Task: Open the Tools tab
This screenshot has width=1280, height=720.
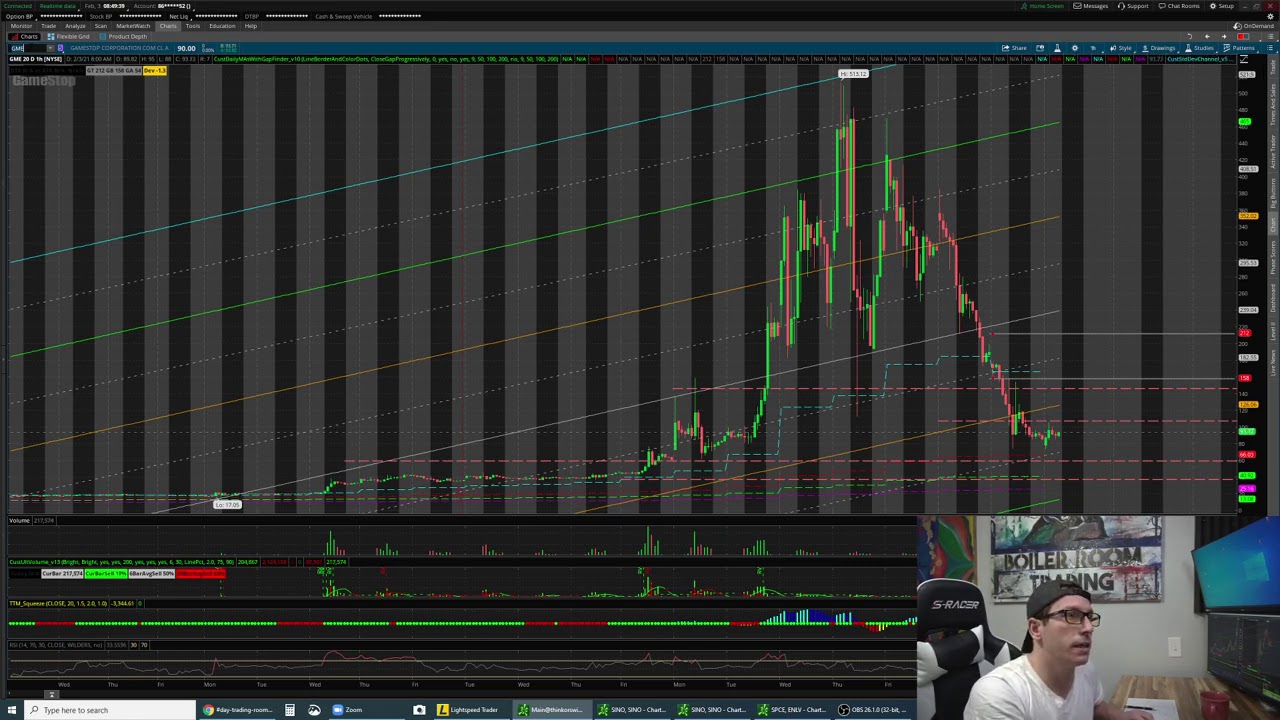Action: [x=193, y=26]
